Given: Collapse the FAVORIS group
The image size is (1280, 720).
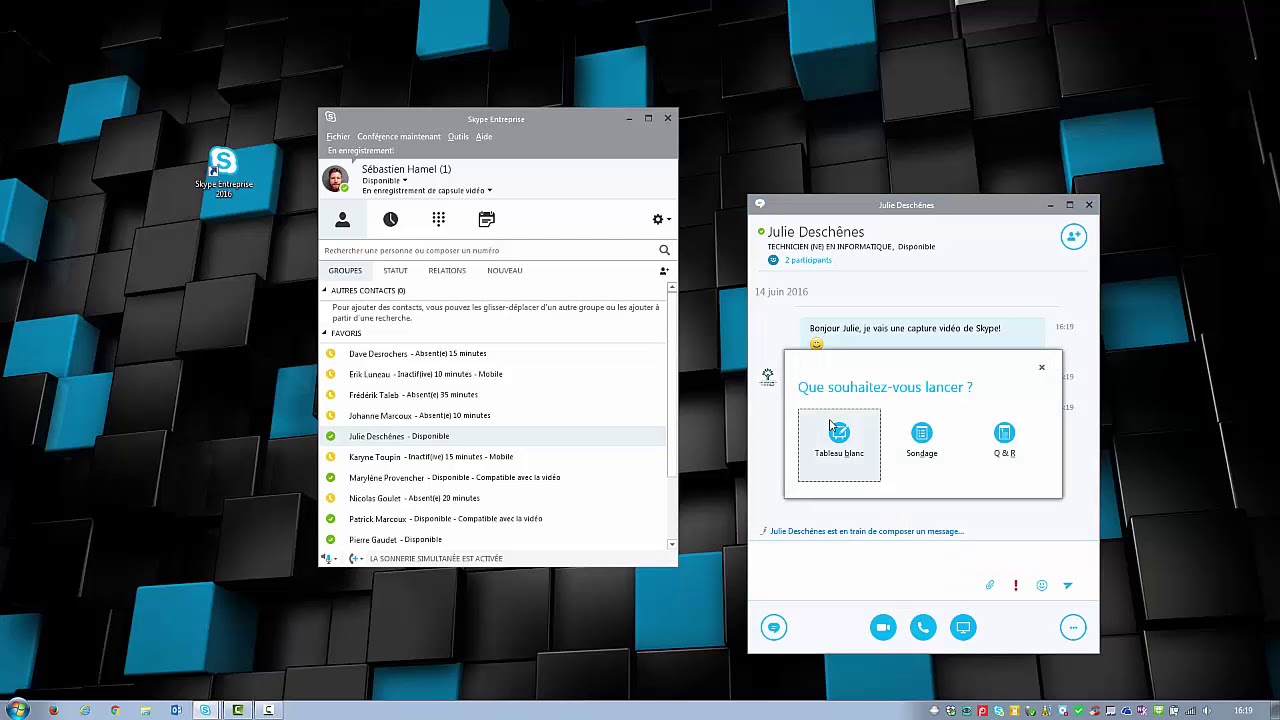Looking at the screenshot, I should point(324,333).
